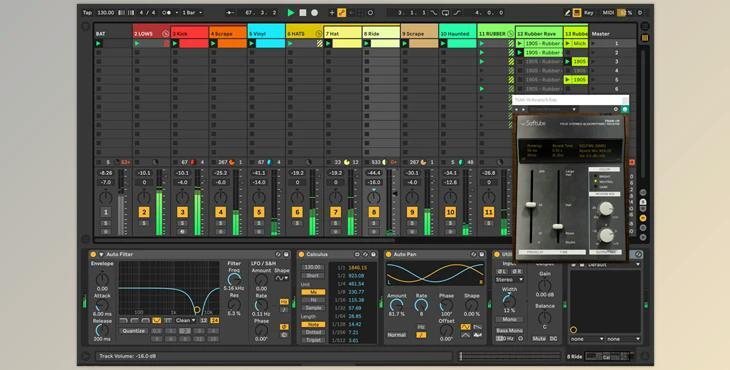Select 24 dB filter slope button

[215, 320]
